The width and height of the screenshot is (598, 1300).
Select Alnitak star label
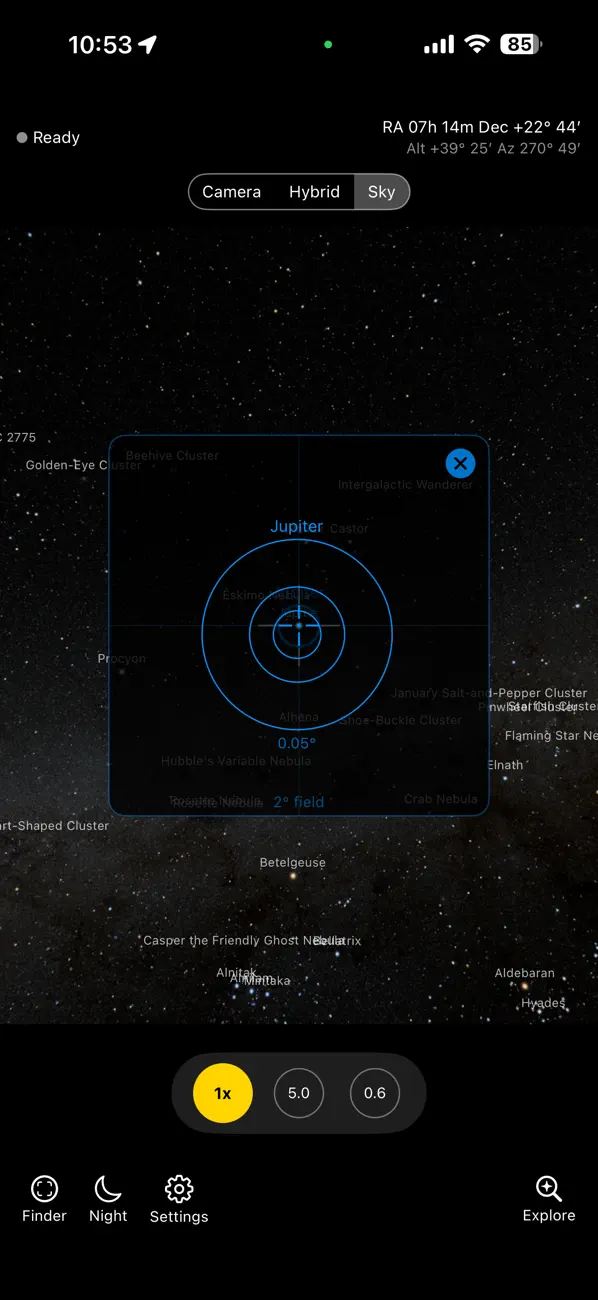tap(237, 973)
